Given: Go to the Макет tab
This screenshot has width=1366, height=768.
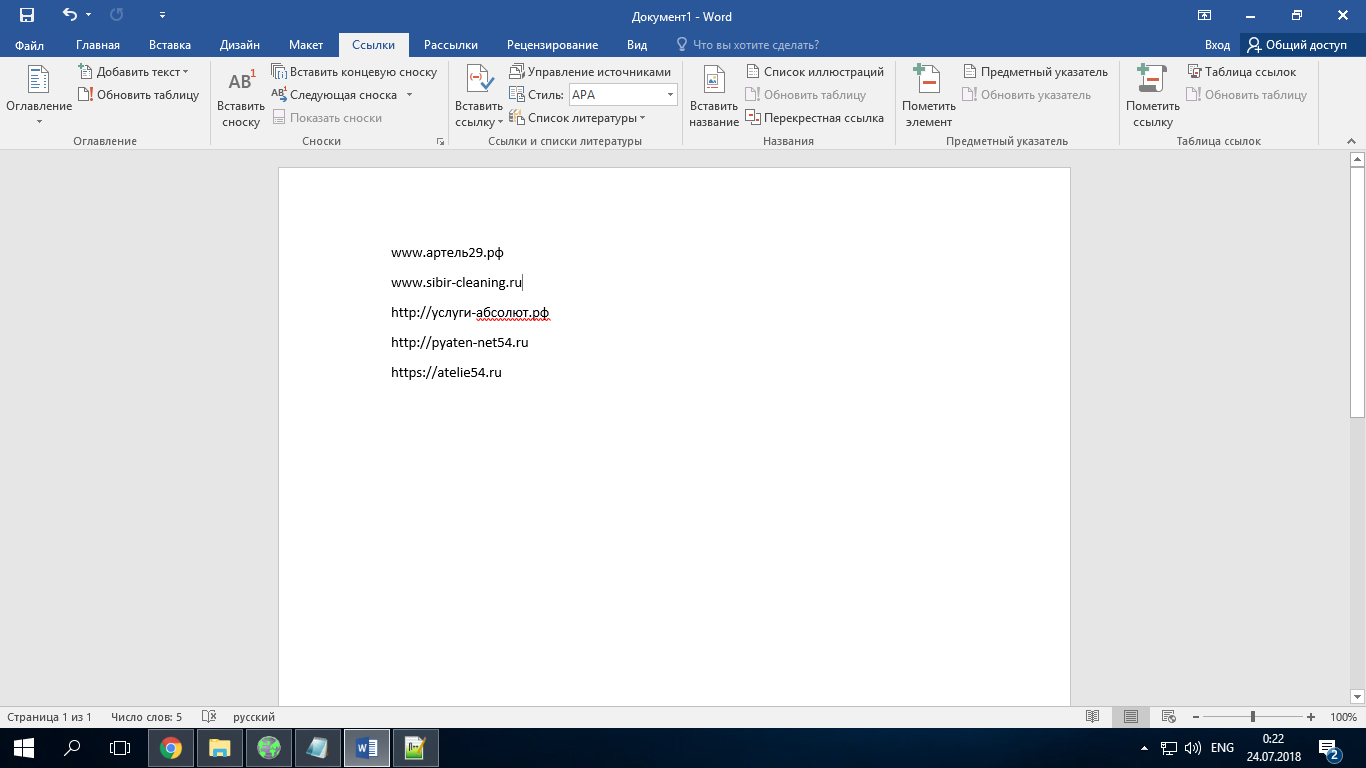Looking at the screenshot, I should 306,45.
